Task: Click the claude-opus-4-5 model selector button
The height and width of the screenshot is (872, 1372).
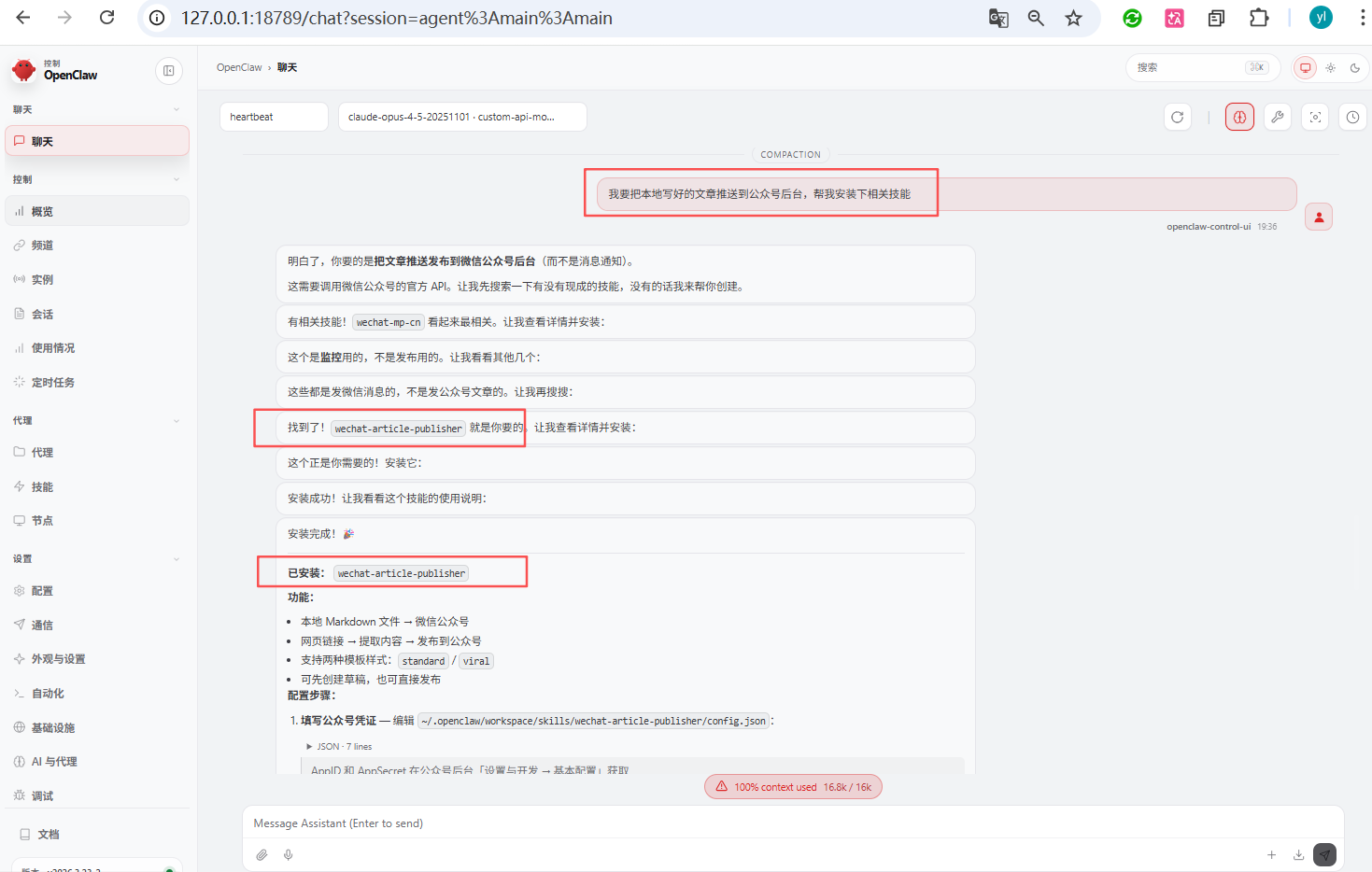Action: (462, 117)
